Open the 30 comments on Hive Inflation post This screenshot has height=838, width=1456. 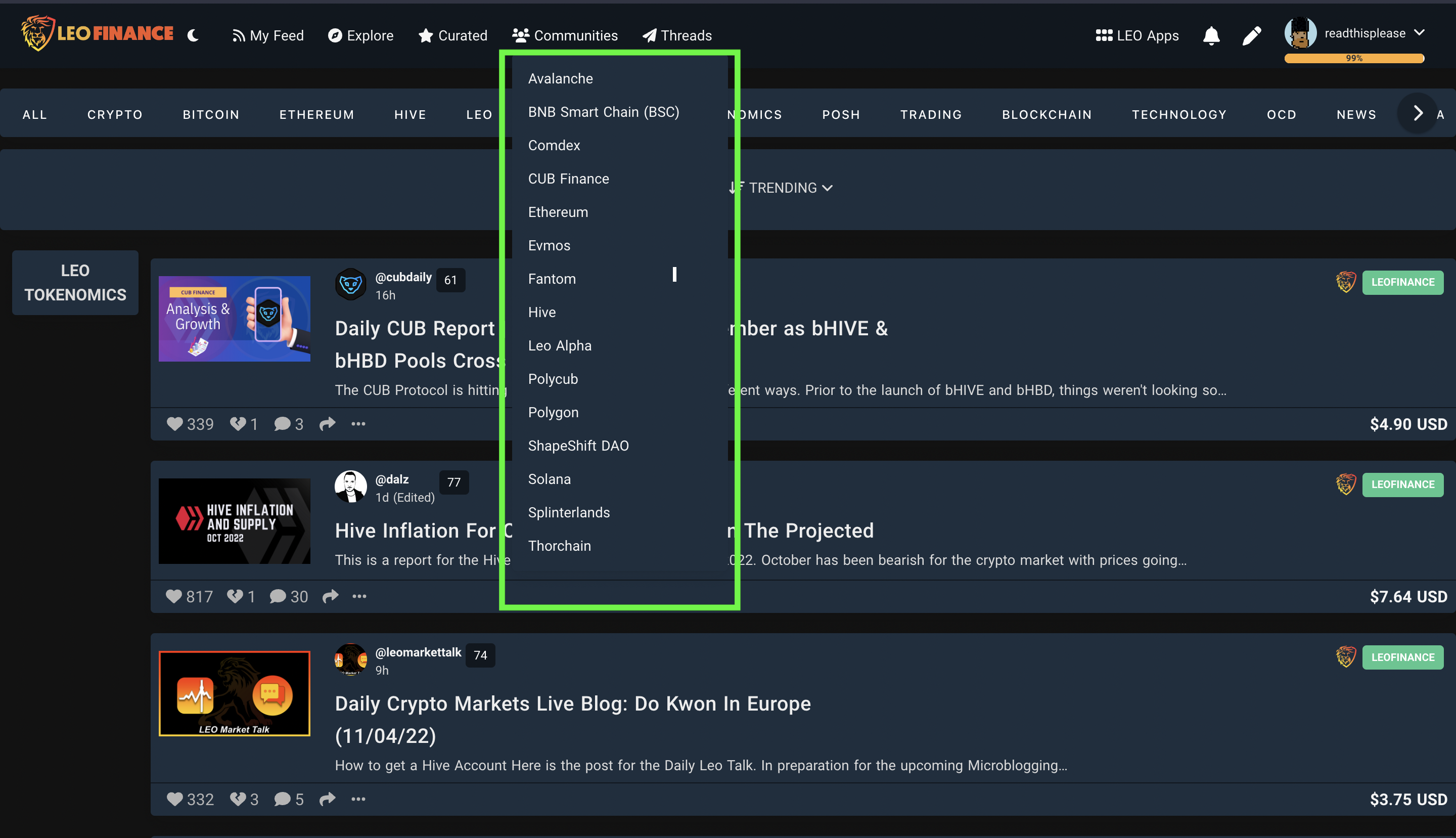tap(289, 596)
